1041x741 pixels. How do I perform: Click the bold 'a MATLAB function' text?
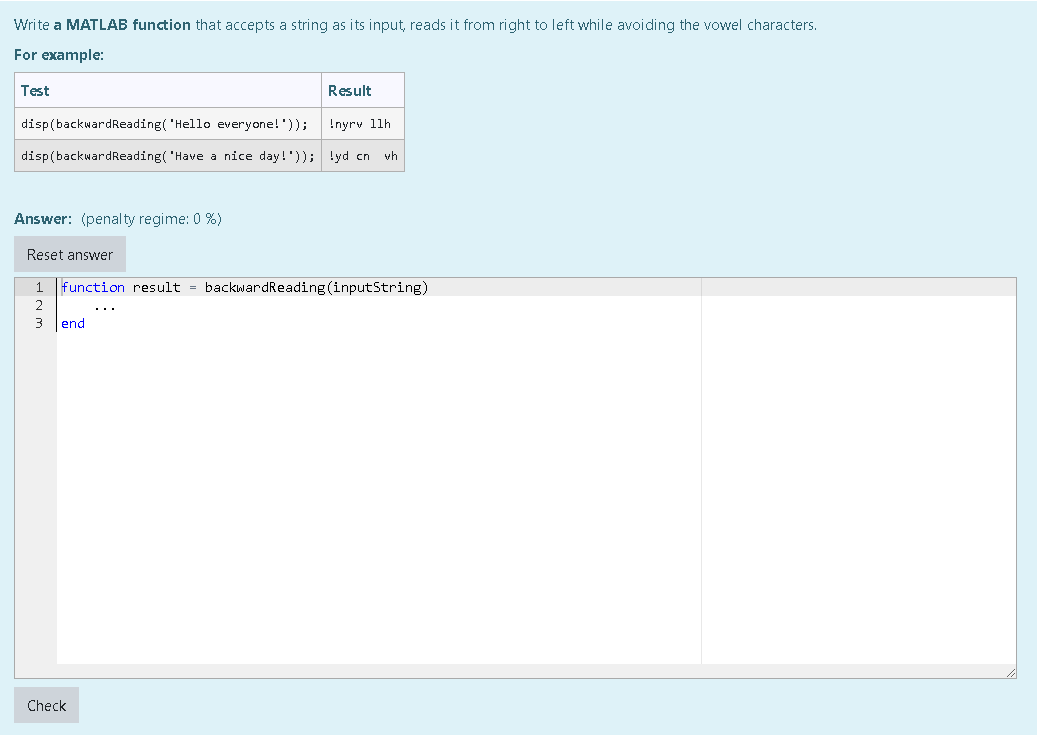point(118,24)
